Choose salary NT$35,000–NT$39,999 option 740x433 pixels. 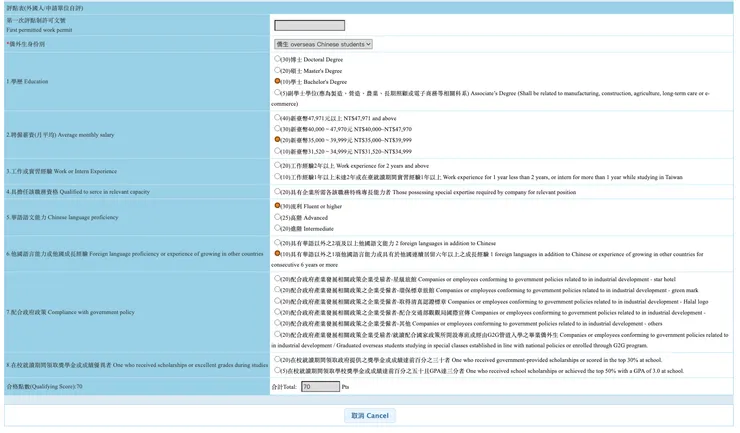tap(277, 140)
